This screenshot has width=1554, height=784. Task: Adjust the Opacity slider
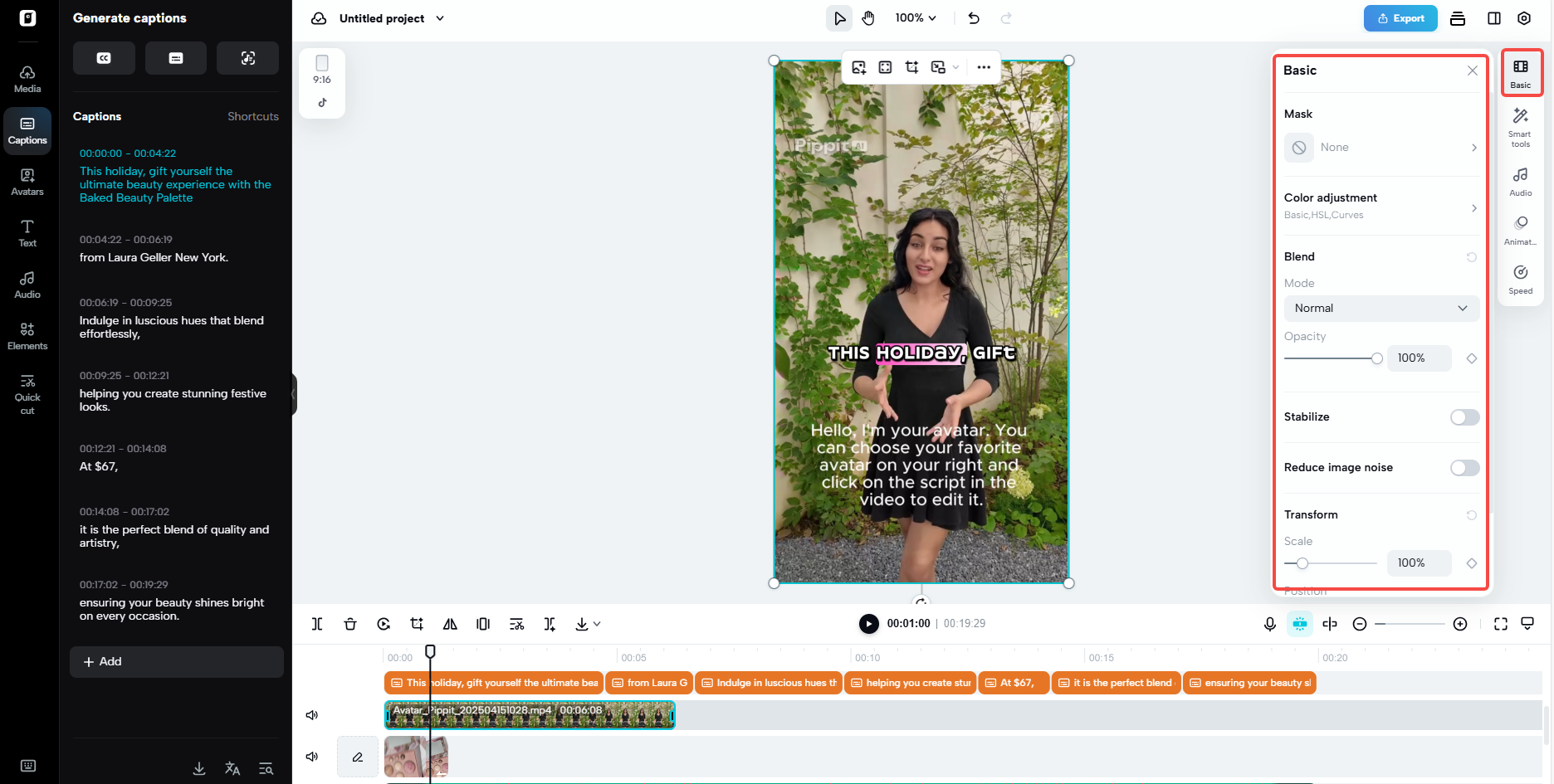pos(1333,358)
